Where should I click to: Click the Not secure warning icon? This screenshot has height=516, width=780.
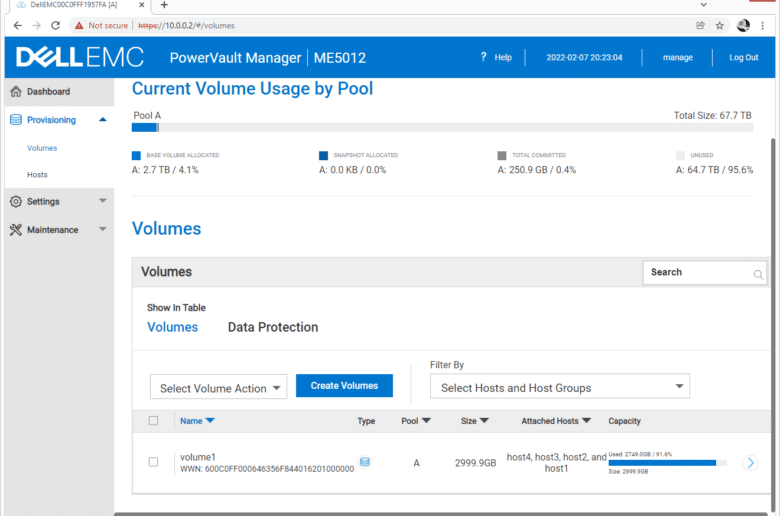79,25
